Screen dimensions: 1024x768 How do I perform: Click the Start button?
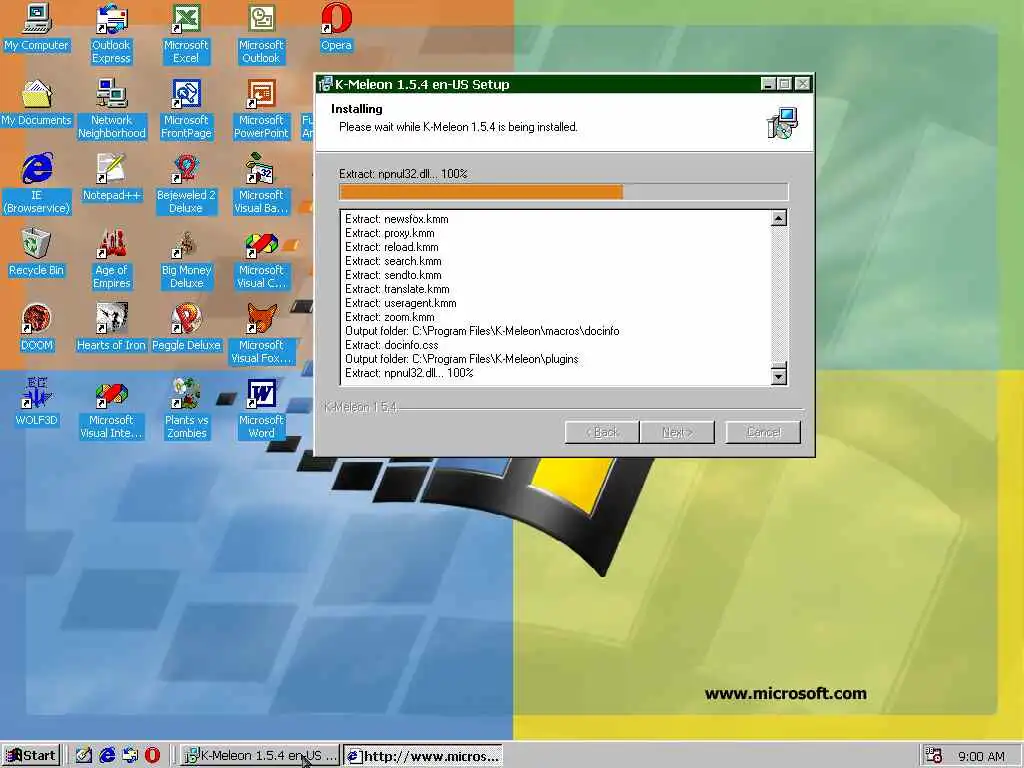[31, 756]
